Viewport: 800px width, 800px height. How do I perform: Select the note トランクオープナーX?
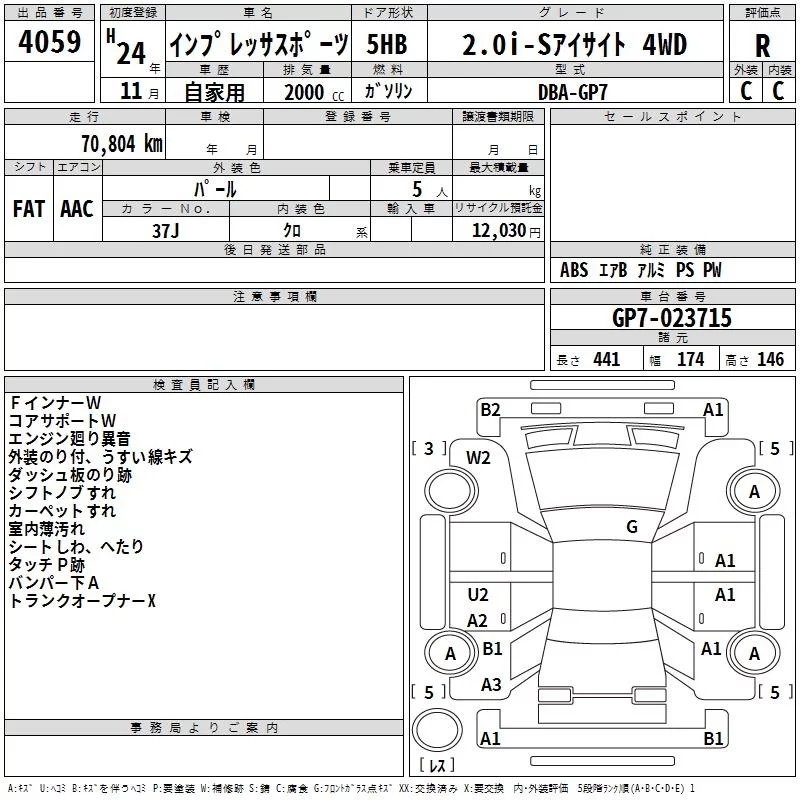[x=82, y=601]
